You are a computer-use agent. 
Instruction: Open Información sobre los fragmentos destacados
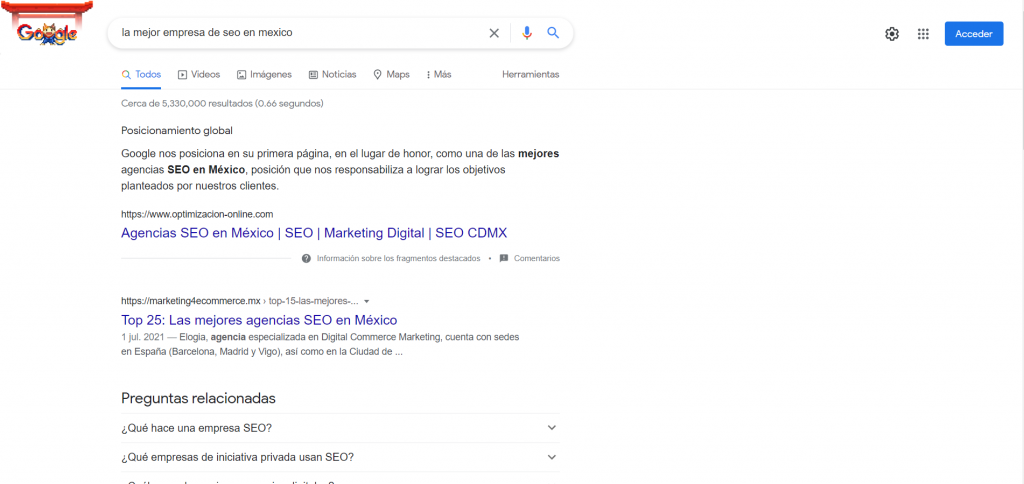[x=398, y=258]
